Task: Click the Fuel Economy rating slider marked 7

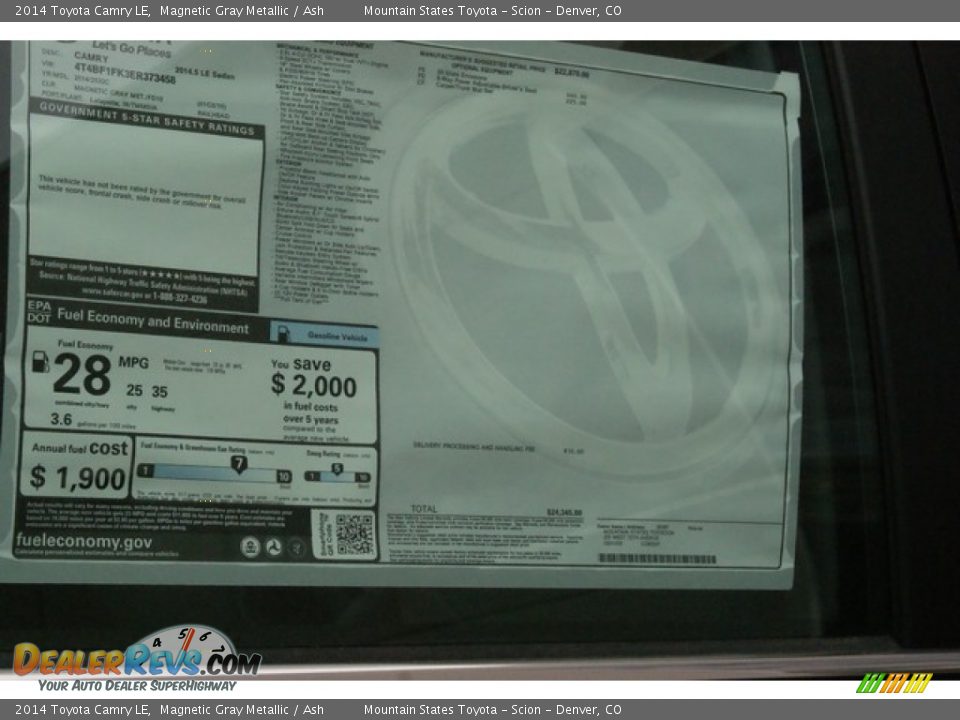Action: pyautogui.click(x=239, y=463)
